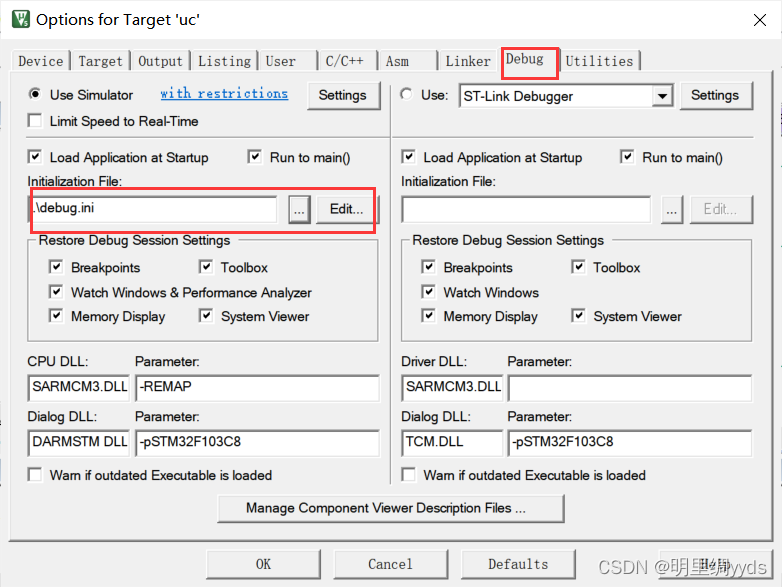Open the Listing tab

(x=224, y=61)
